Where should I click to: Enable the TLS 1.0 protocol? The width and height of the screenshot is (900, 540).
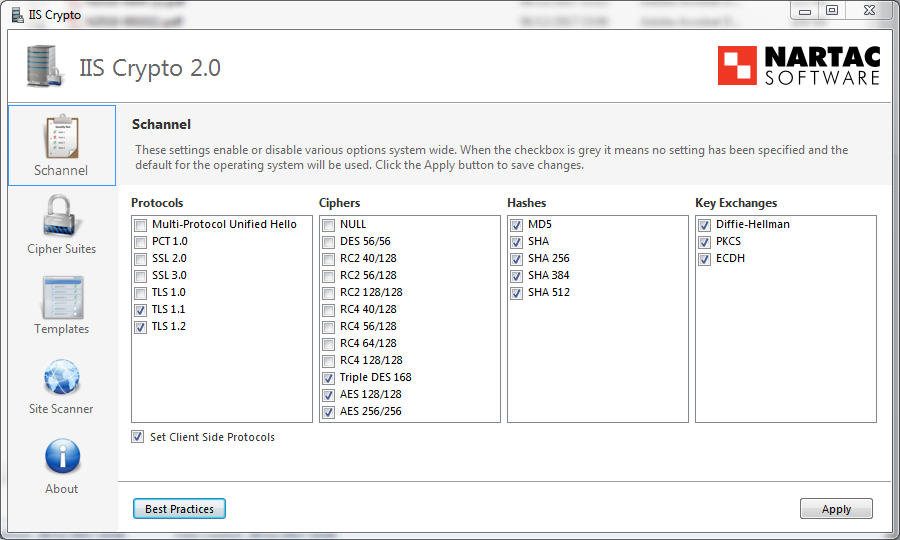click(x=141, y=293)
